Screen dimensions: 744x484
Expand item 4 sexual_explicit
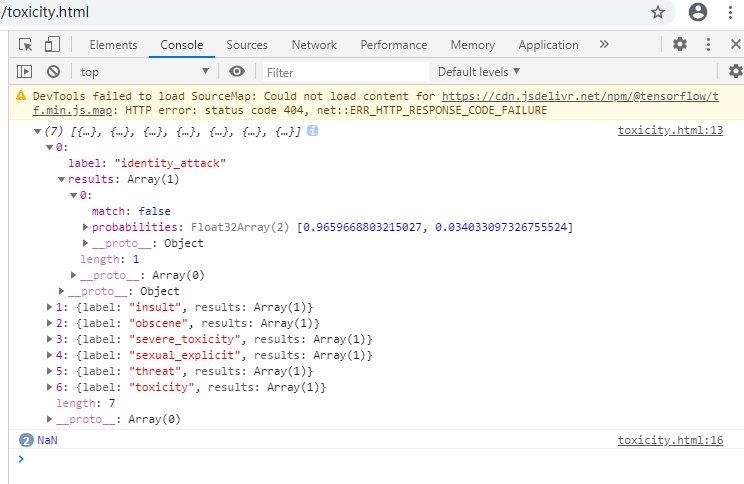(49, 355)
